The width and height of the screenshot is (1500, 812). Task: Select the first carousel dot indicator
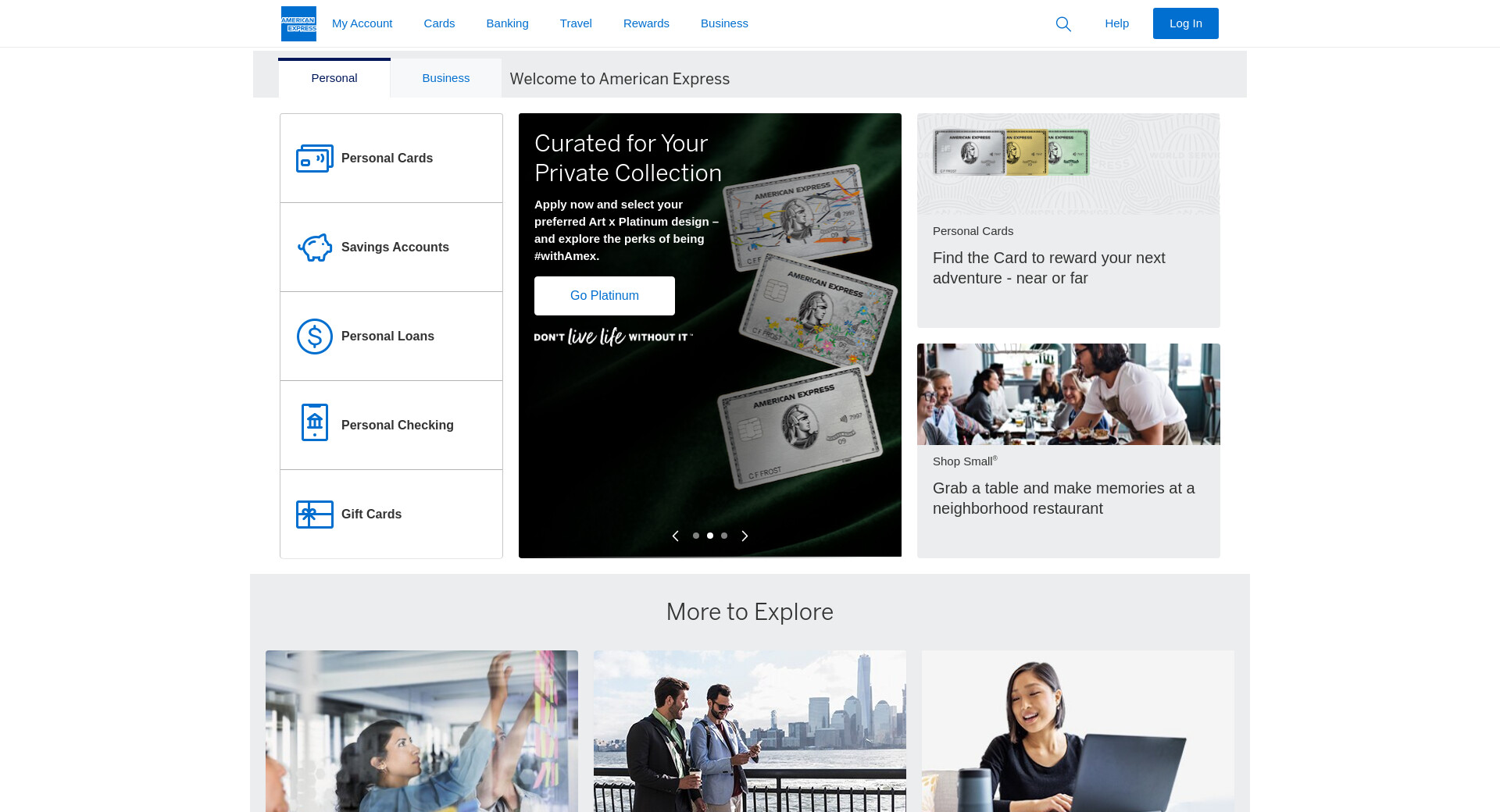tap(696, 536)
